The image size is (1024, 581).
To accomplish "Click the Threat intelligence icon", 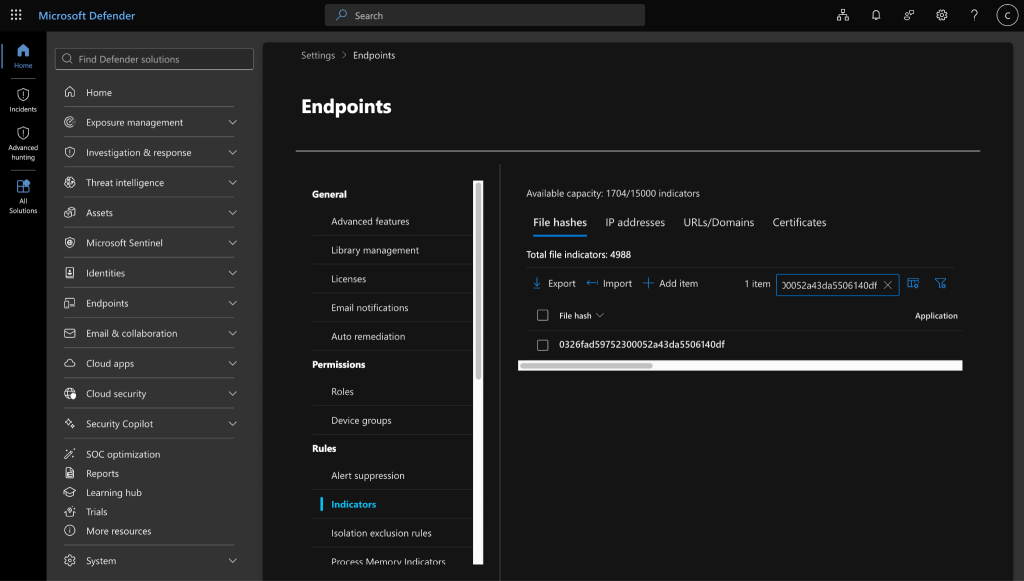I will pos(70,182).
